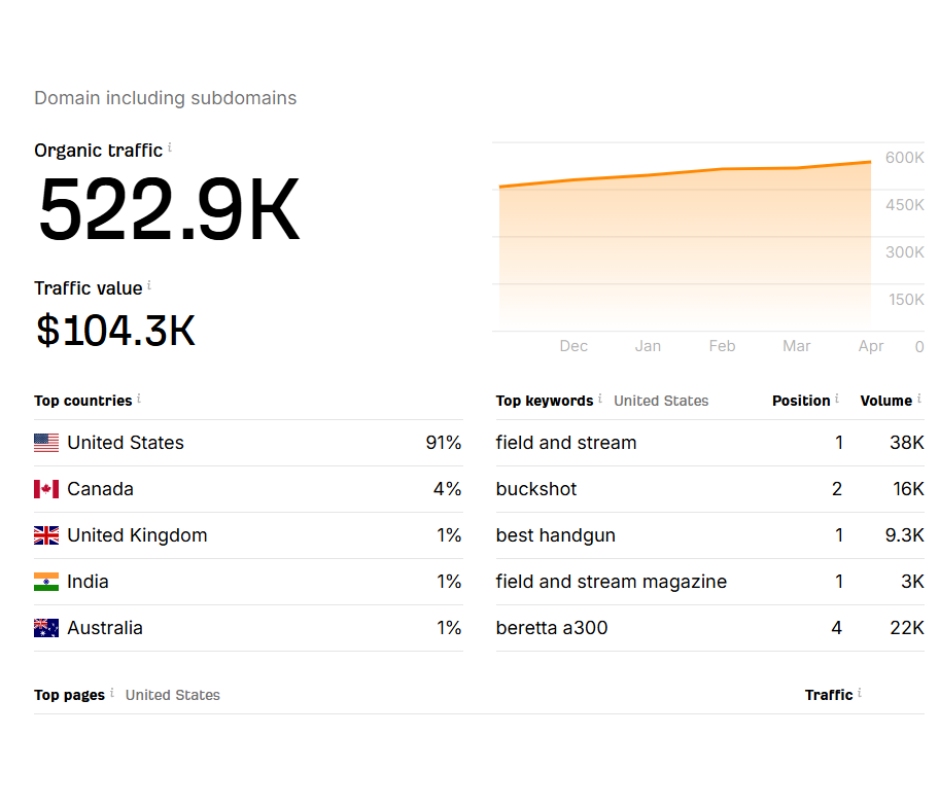Click the 600K chart axis label
The width and height of the screenshot is (940, 788).
[x=905, y=158]
